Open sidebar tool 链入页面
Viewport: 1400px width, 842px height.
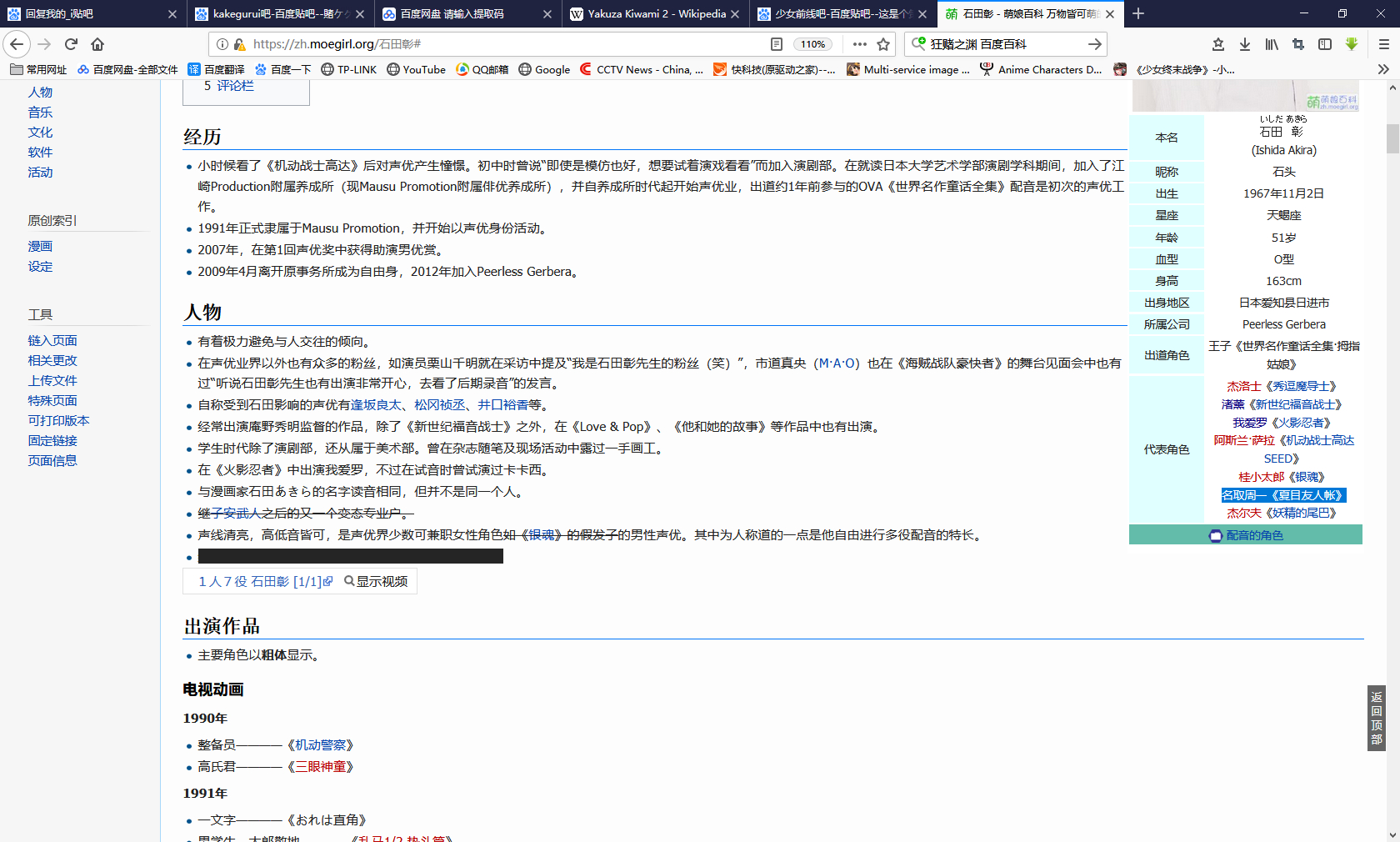pyautogui.click(x=52, y=340)
